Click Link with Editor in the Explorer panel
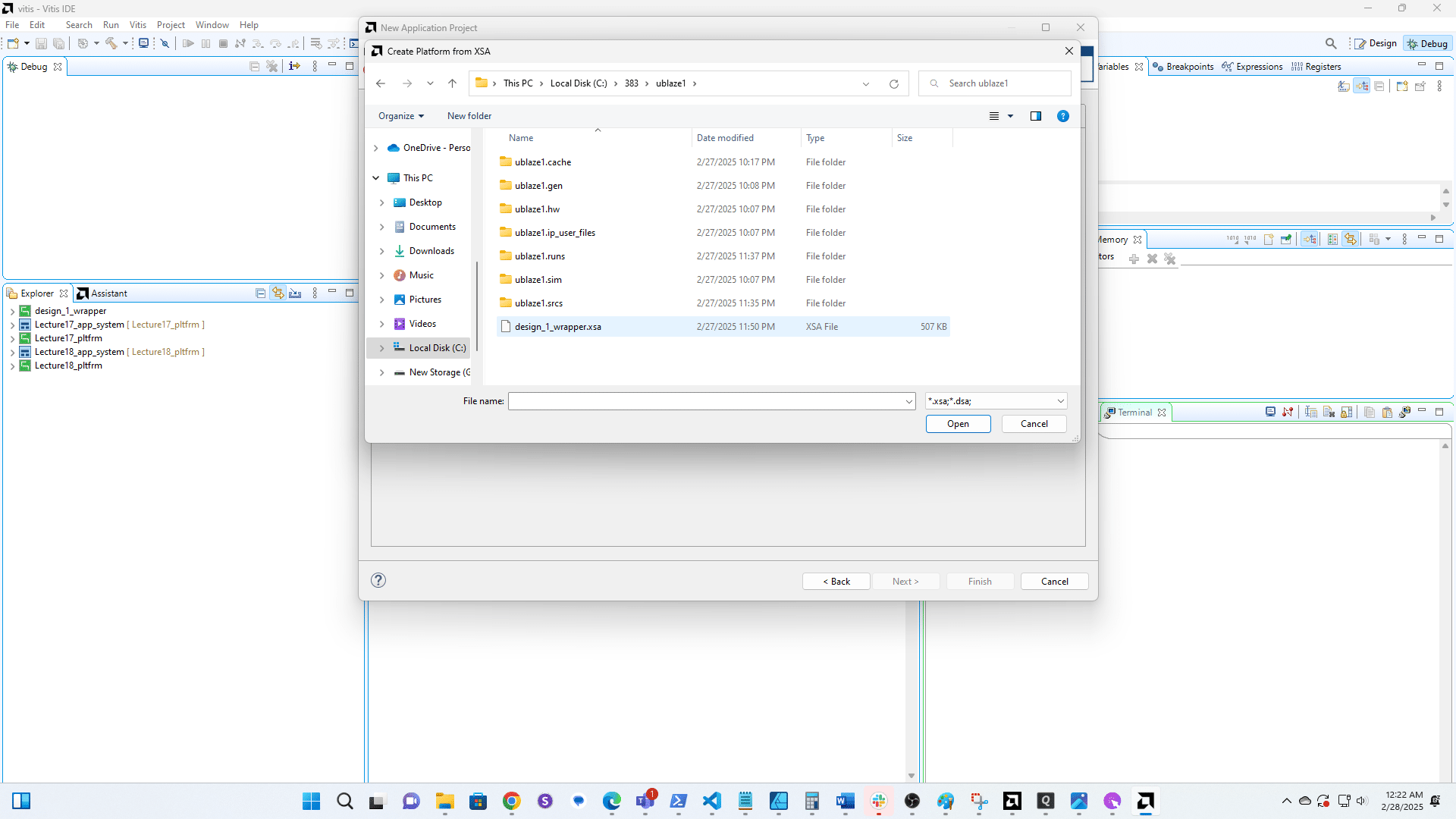The width and height of the screenshot is (1456, 819). [x=278, y=293]
